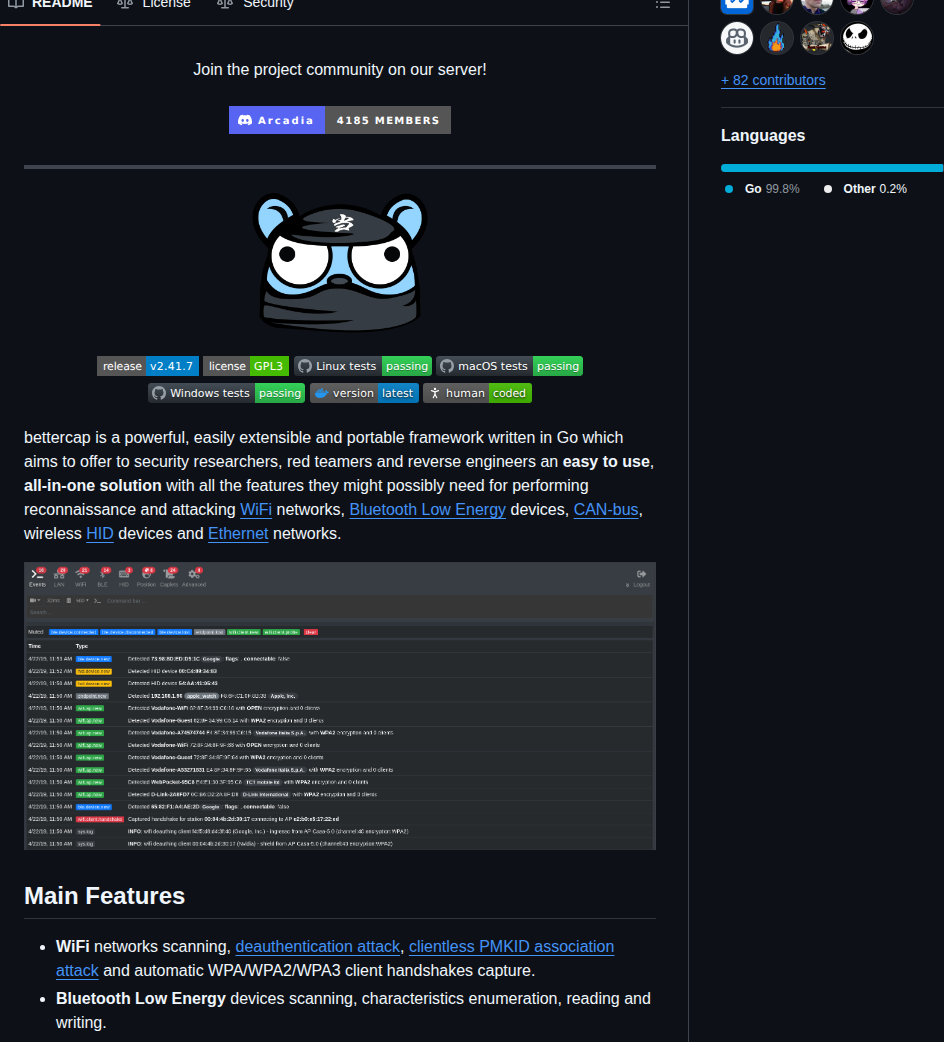Follow the Bluetooth Low Energy link

[x=427, y=510]
